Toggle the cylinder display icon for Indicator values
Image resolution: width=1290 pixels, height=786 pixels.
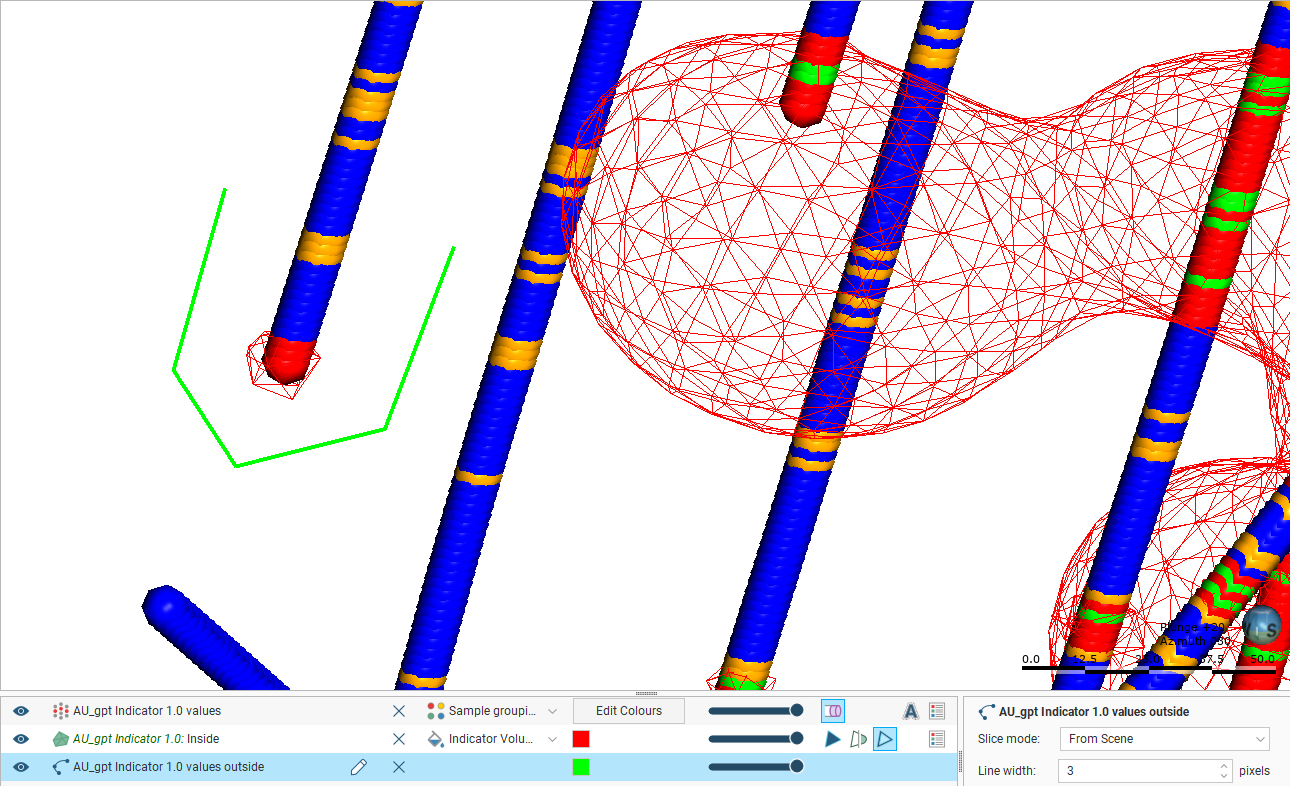tap(832, 711)
